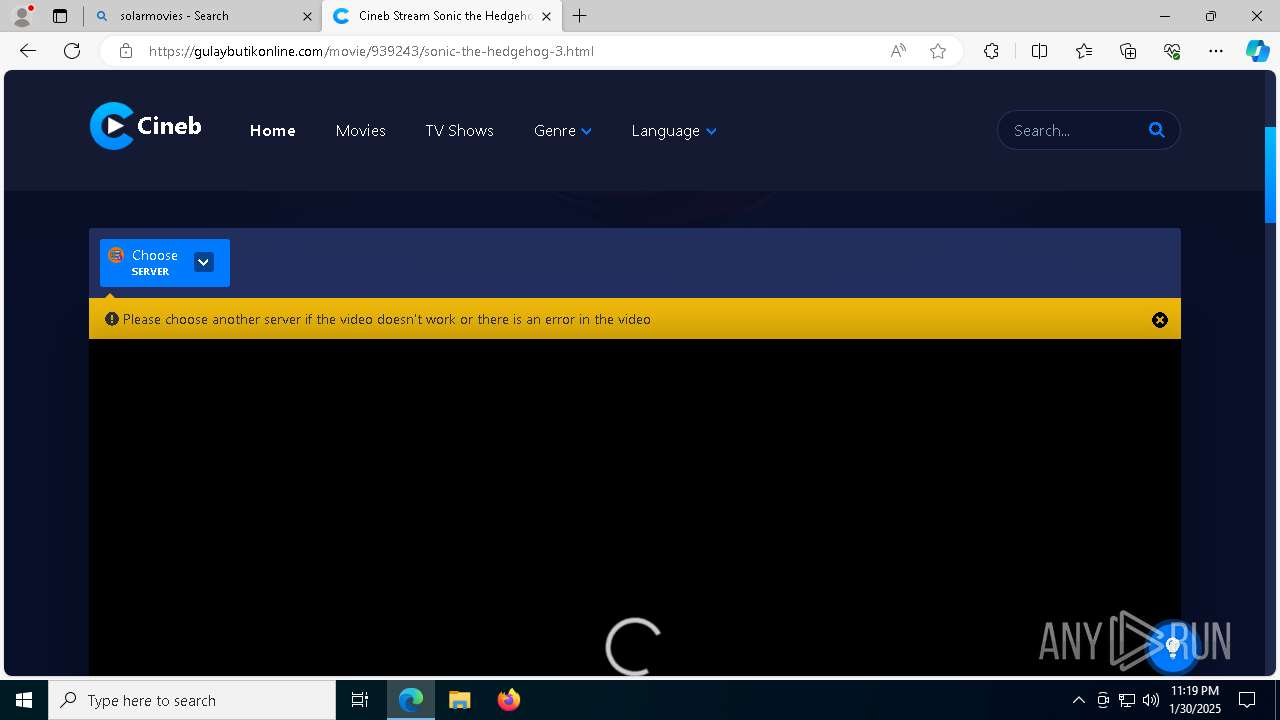Open the Choose Server dropdown arrow
This screenshot has width=1280, height=720.
pos(203,262)
